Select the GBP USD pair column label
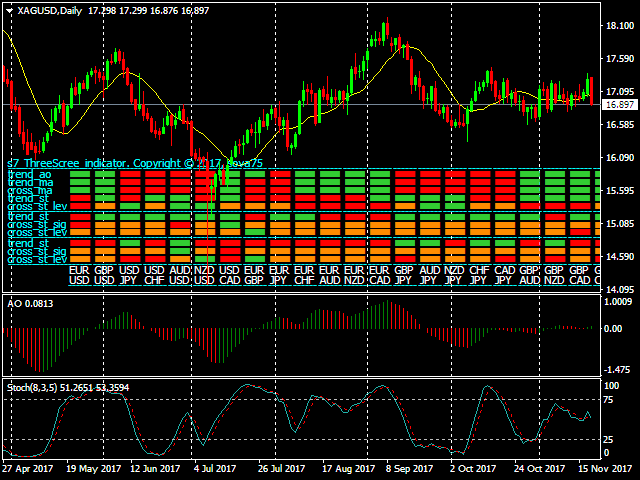The width and height of the screenshot is (640, 480). click(105, 275)
